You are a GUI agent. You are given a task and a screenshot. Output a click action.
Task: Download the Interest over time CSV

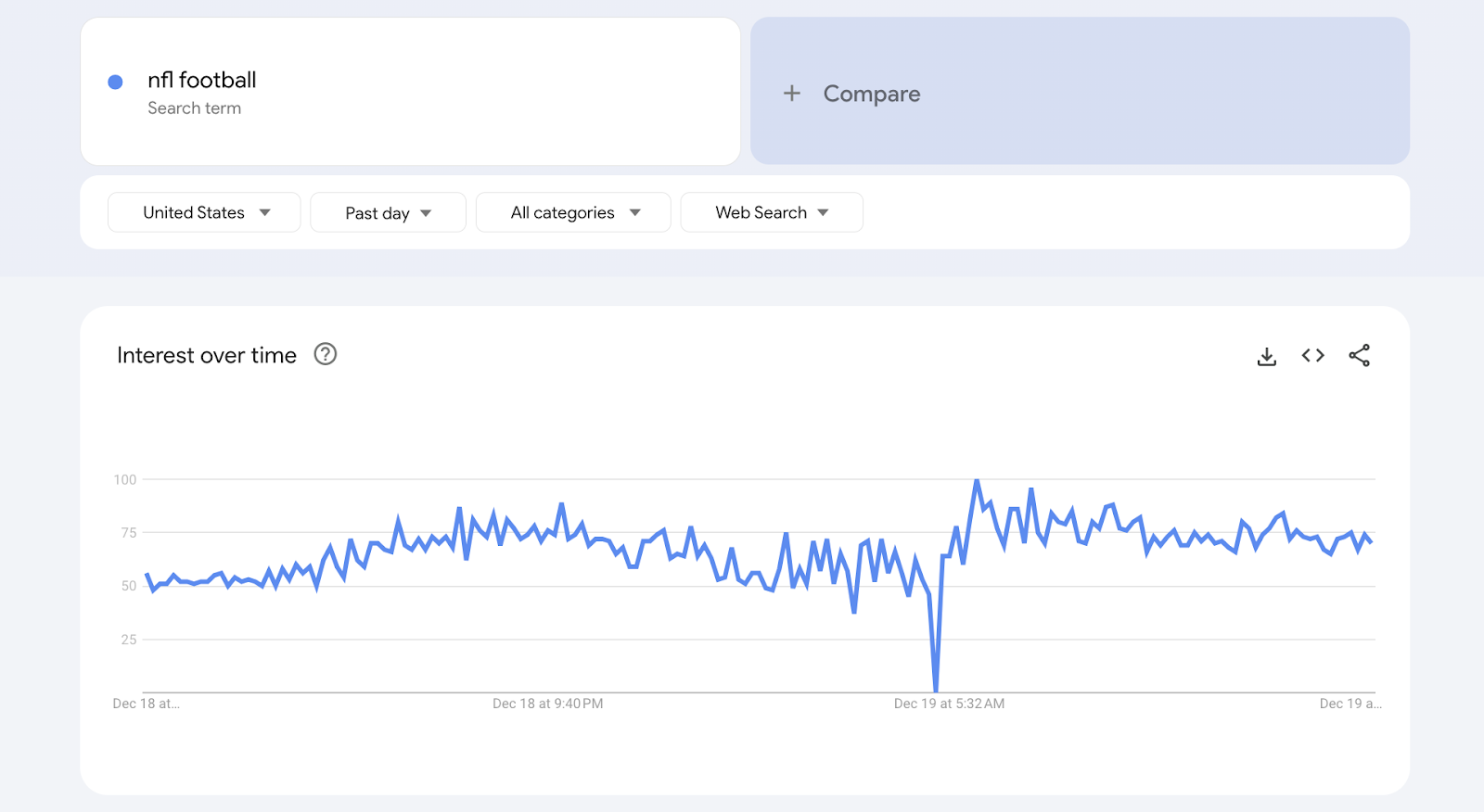(x=1266, y=356)
